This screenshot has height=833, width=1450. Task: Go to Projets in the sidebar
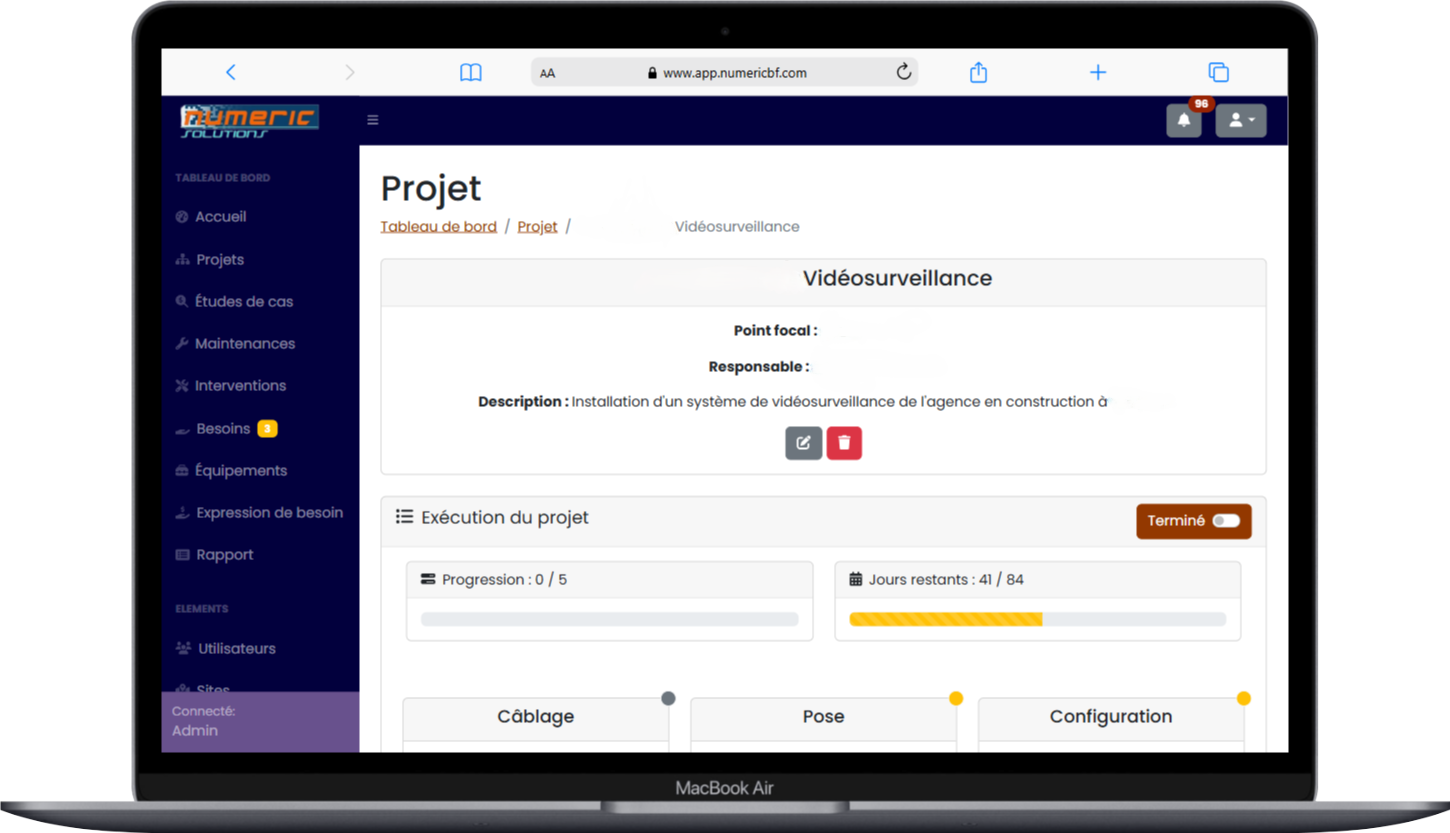220,260
